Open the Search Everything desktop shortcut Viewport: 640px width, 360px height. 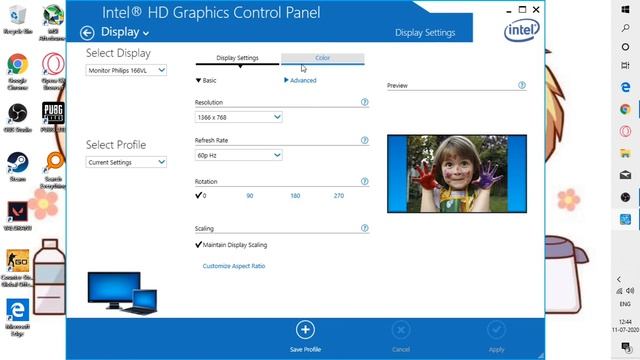coord(53,170)
